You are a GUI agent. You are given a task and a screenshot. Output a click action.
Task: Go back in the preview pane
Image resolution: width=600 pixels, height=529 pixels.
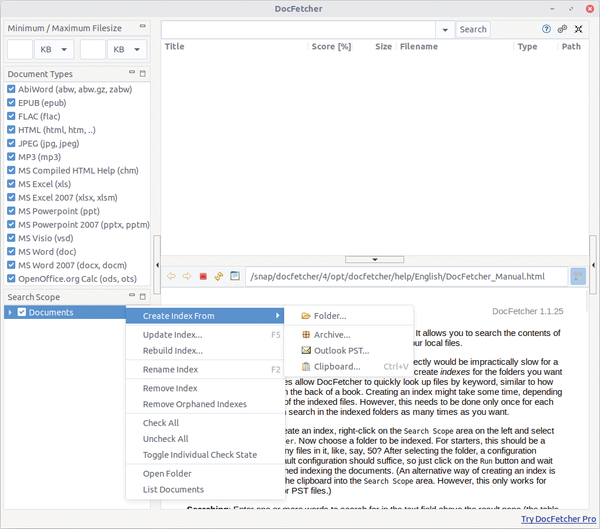[x=171, y=276]
